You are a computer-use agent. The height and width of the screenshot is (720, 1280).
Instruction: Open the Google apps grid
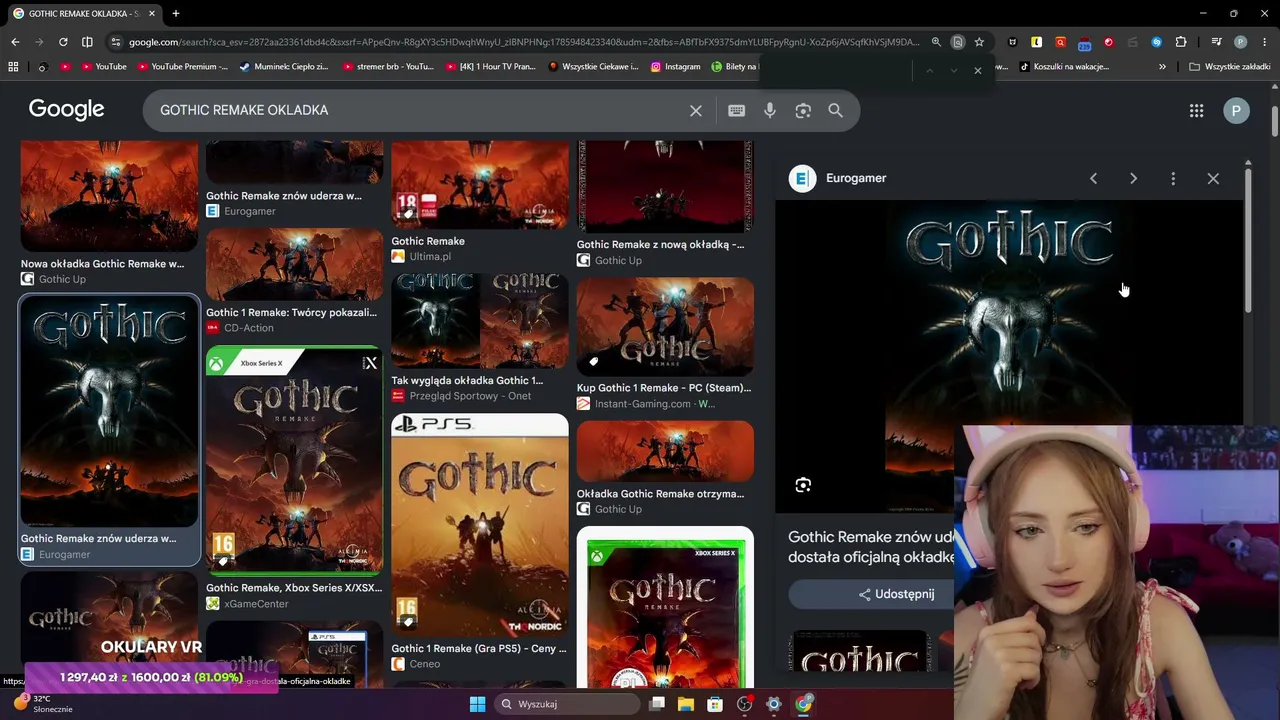(x=1196, y=111)
